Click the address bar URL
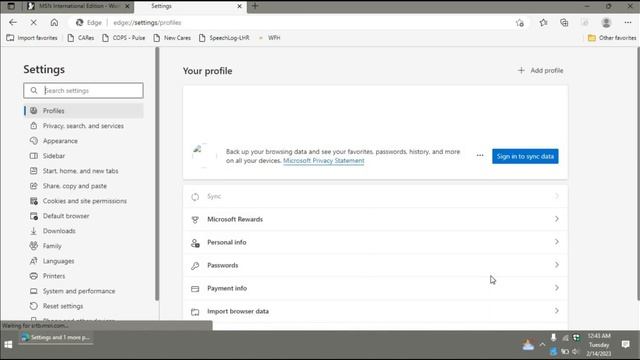Screen dimensions: 640x360 (x=147, y=23)
